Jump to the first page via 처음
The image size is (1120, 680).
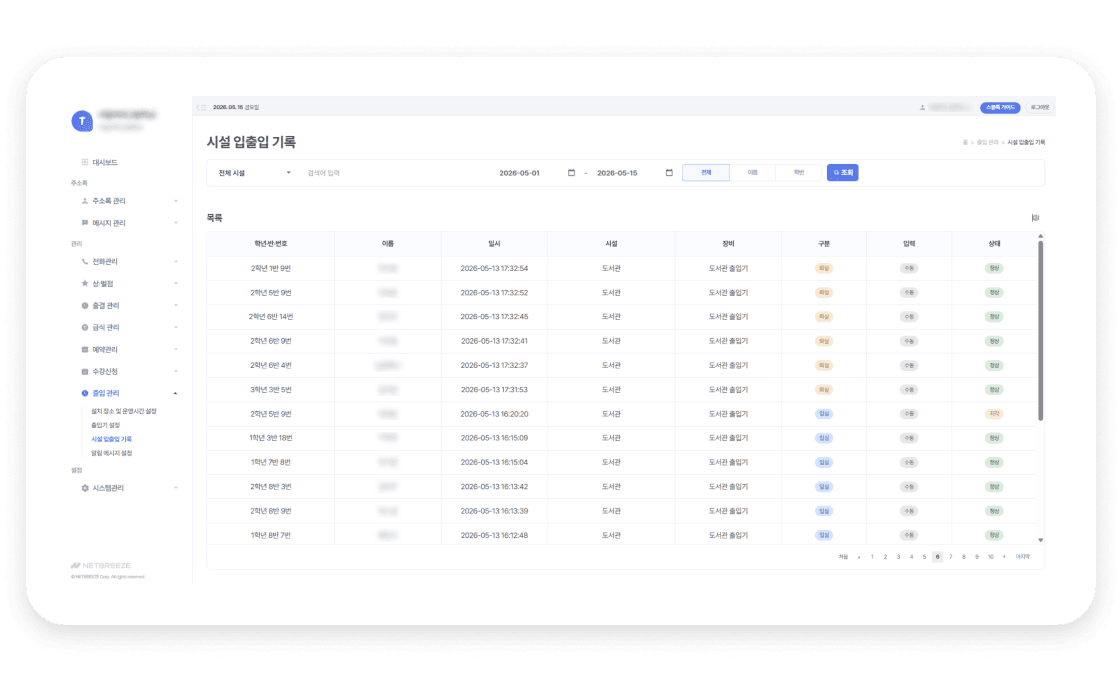click(844, 557)
